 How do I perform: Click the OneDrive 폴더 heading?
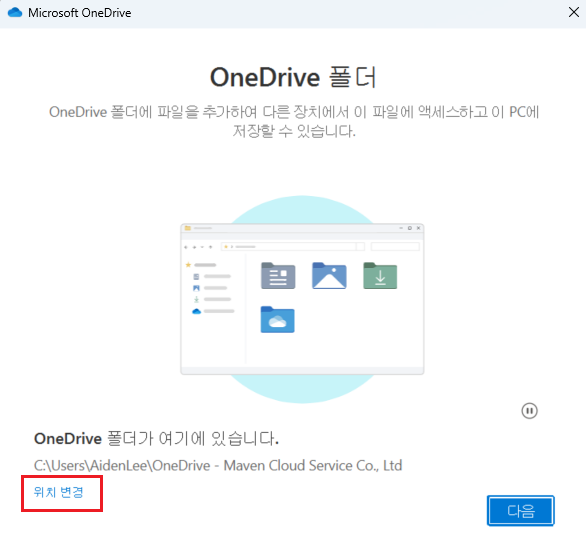pyautogui.click(x=293, y=77)
